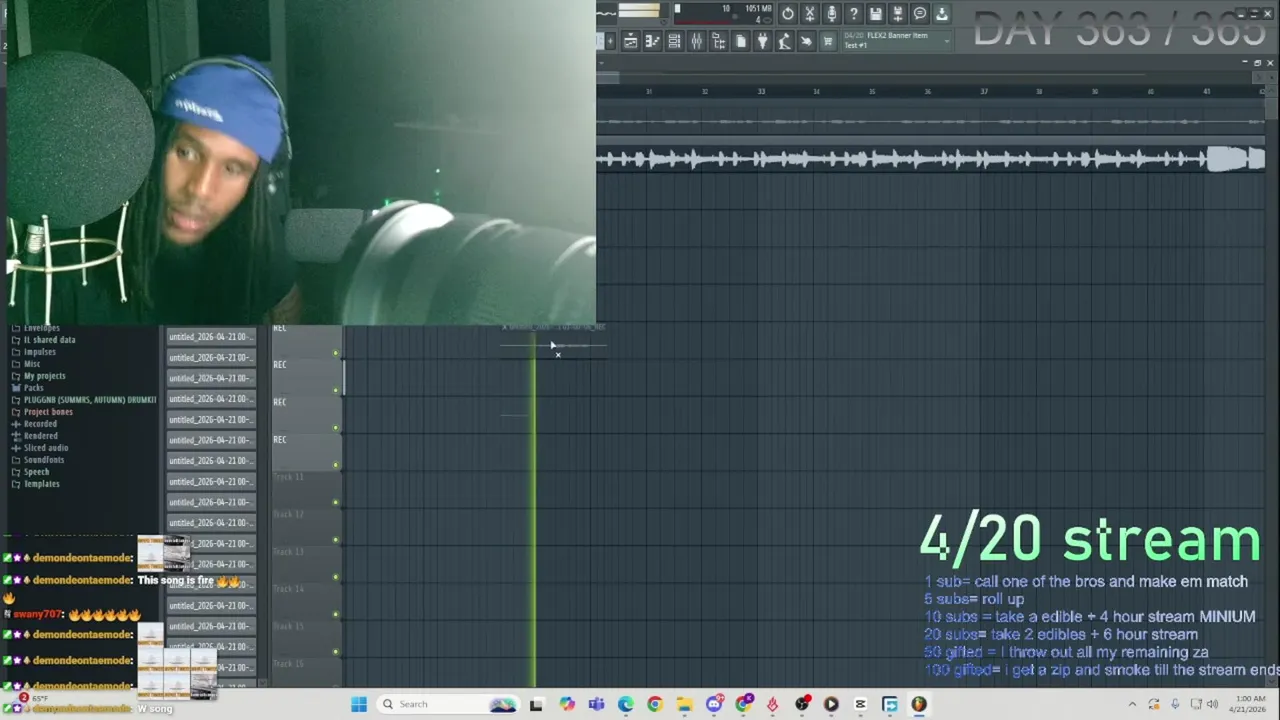Screen dimensions: 1280x720
Task: Click bar 40 on the playlist ruler
Action: 1150,92
